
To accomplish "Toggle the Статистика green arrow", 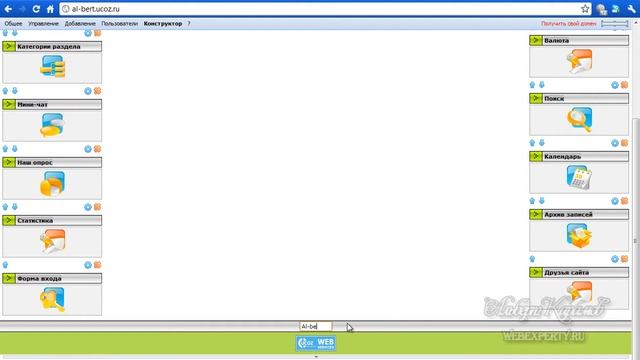I will point(9,220).
